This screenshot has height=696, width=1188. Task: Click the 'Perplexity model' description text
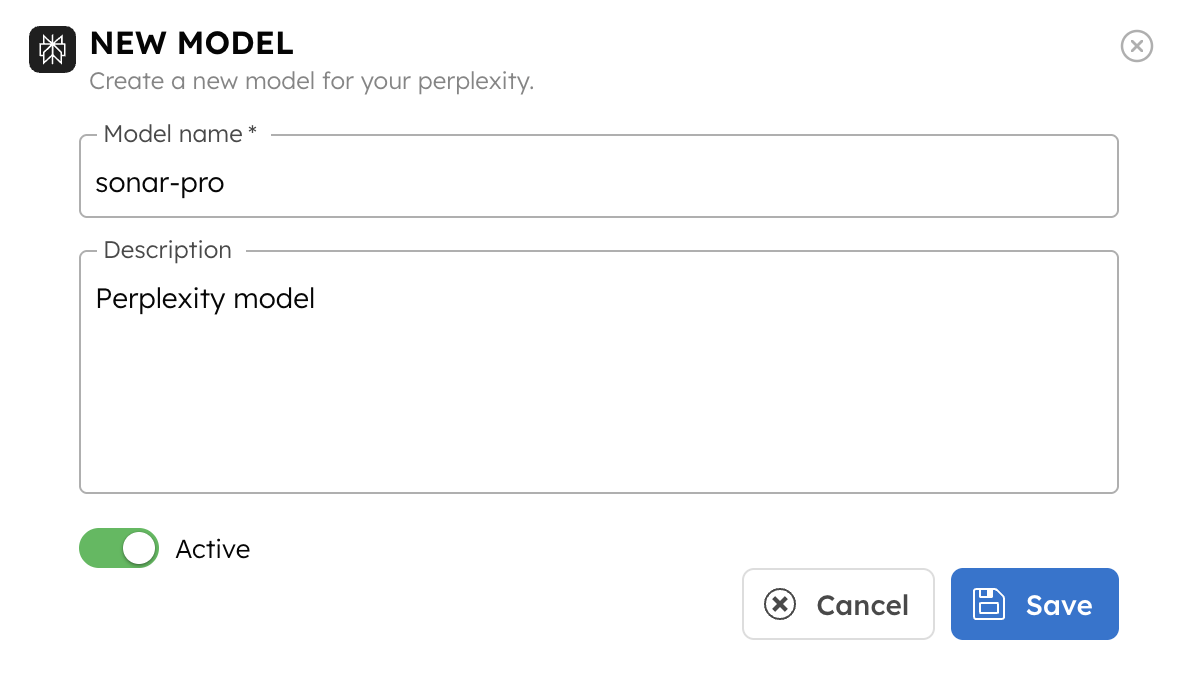pyautogui.click(x=205, y=298)
